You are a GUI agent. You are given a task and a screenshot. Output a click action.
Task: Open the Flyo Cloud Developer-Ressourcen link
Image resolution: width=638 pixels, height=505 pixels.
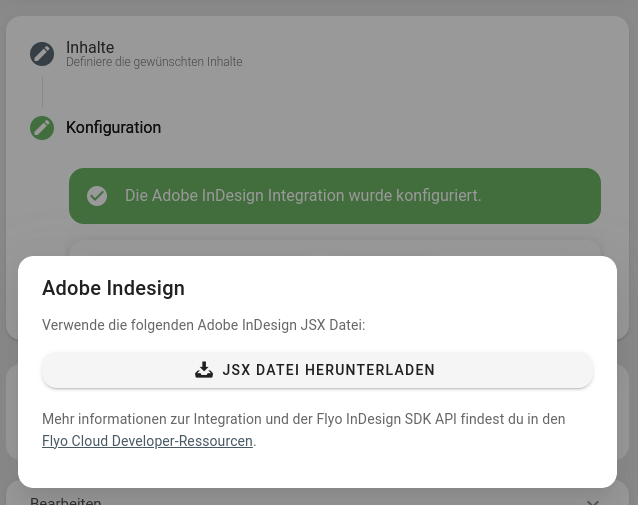pyautogui.click(x=147, y=441)
